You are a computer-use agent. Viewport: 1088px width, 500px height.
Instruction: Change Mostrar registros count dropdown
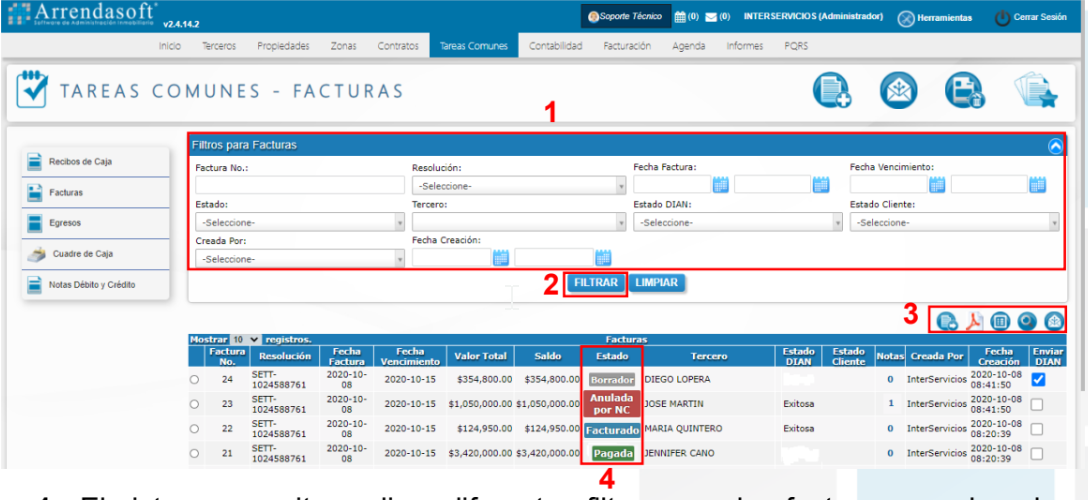coord(245,340)
